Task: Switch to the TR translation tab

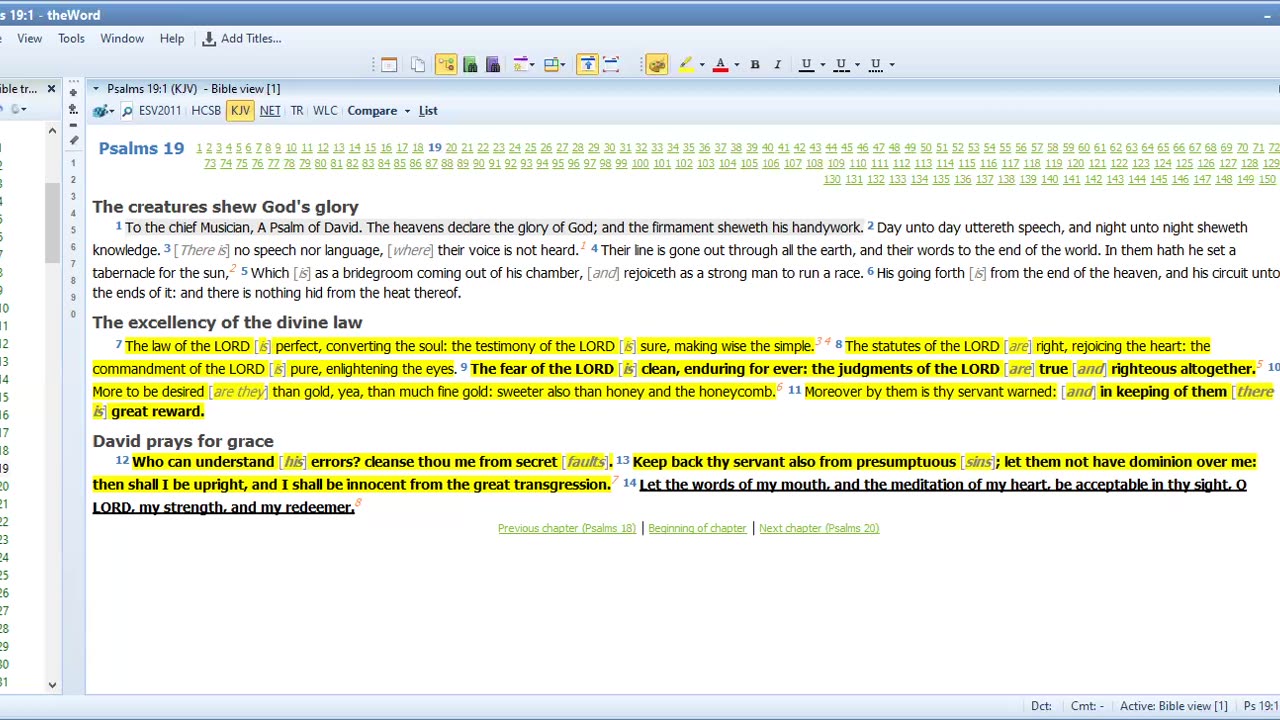Action: [297, 111]
